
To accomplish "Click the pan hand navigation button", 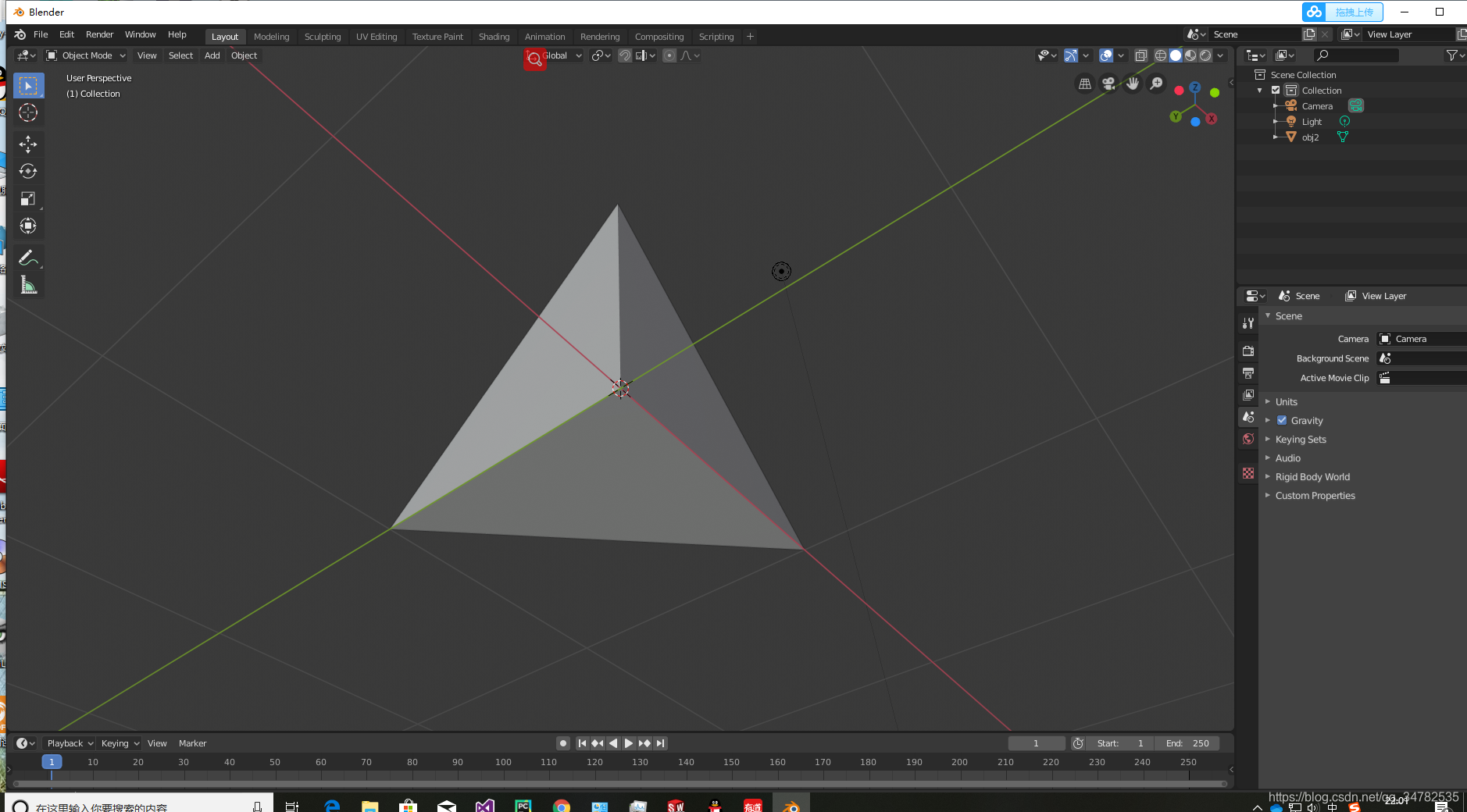I will click(x=1133, y=84).
